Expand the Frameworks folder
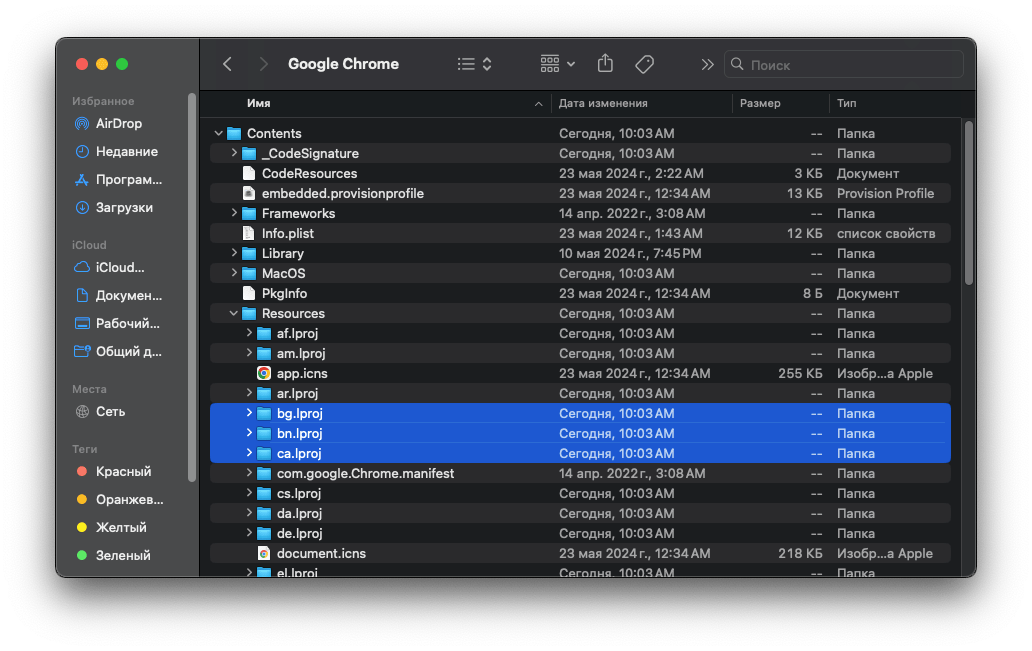This screenshot has height=651, width=1032. [x=234, y=213]
